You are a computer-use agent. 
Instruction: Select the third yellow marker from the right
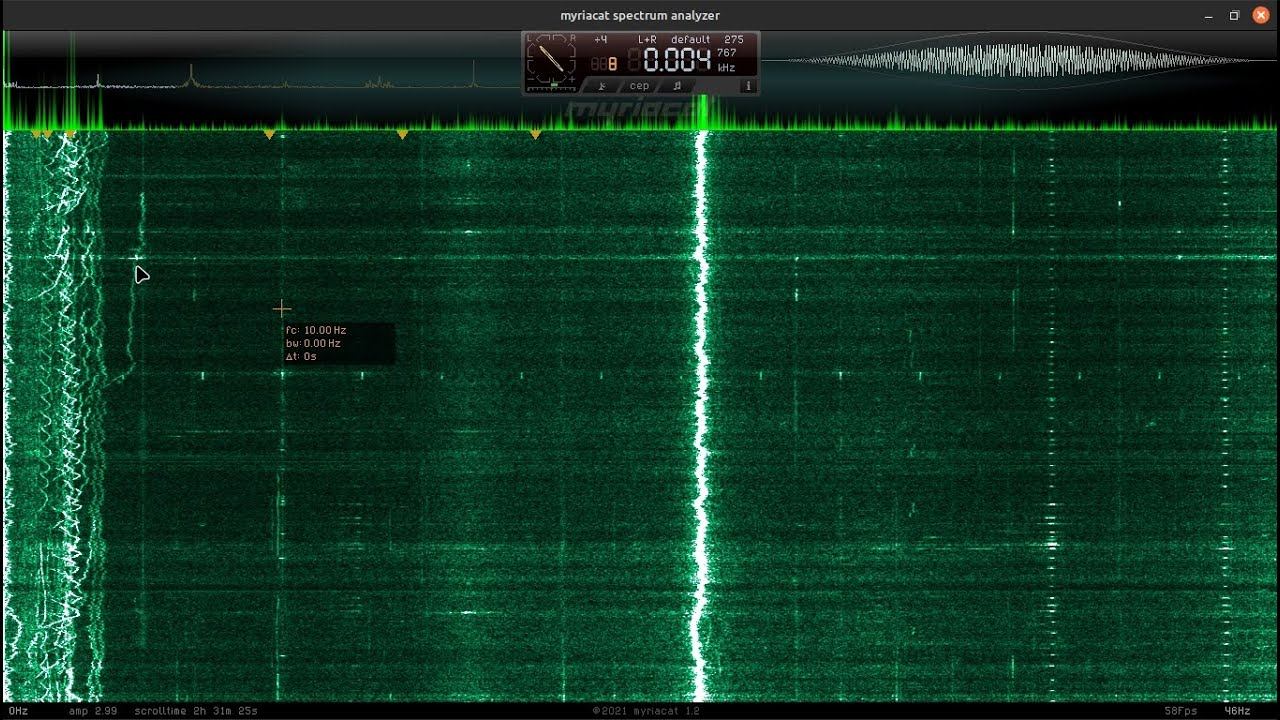(269, 134)
